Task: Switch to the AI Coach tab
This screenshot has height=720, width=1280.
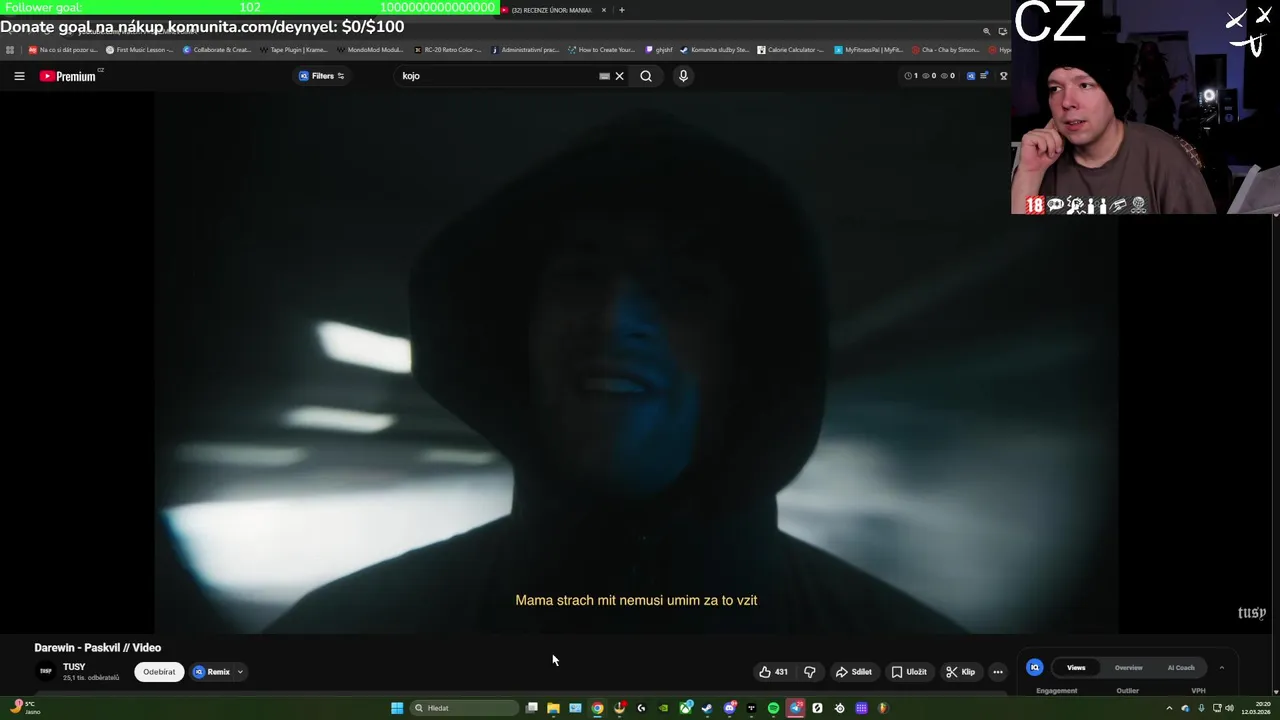Action: tap(1181, 668)
